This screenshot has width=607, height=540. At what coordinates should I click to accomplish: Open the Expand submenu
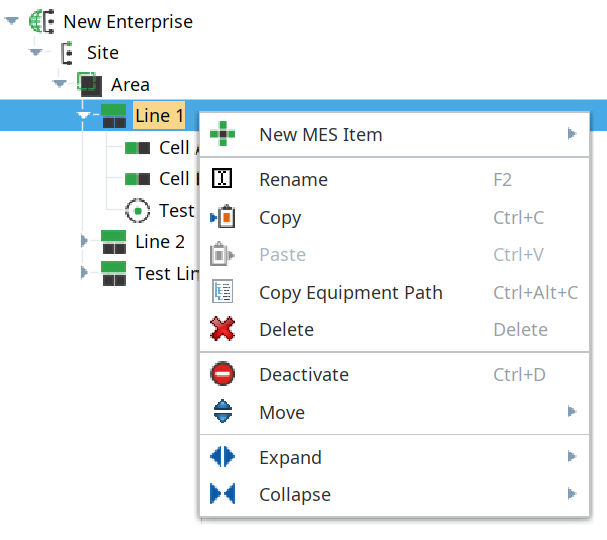pyautogui.click(x=290, y=457)
